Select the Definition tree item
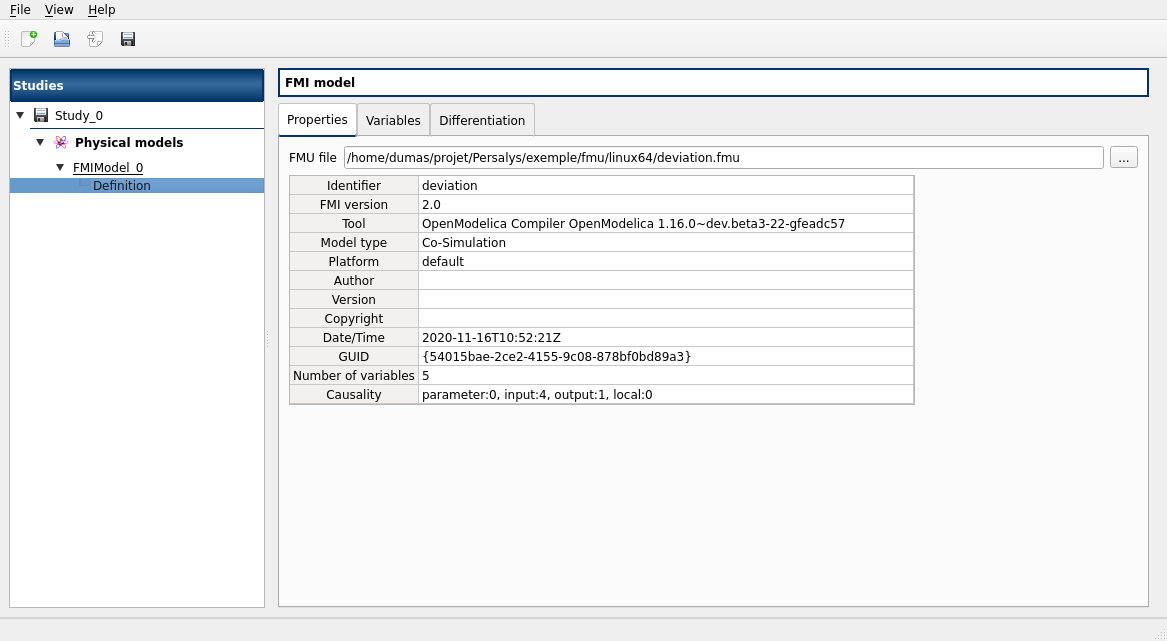 (121, 185)
